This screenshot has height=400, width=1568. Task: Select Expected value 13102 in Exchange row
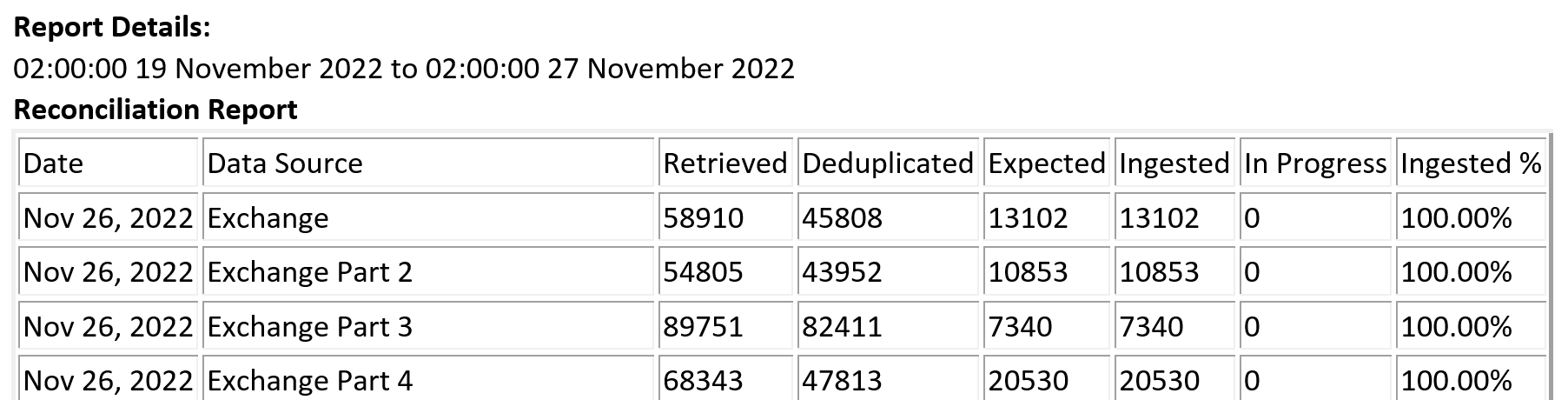pyautogui.click(x=1028, y=218)
